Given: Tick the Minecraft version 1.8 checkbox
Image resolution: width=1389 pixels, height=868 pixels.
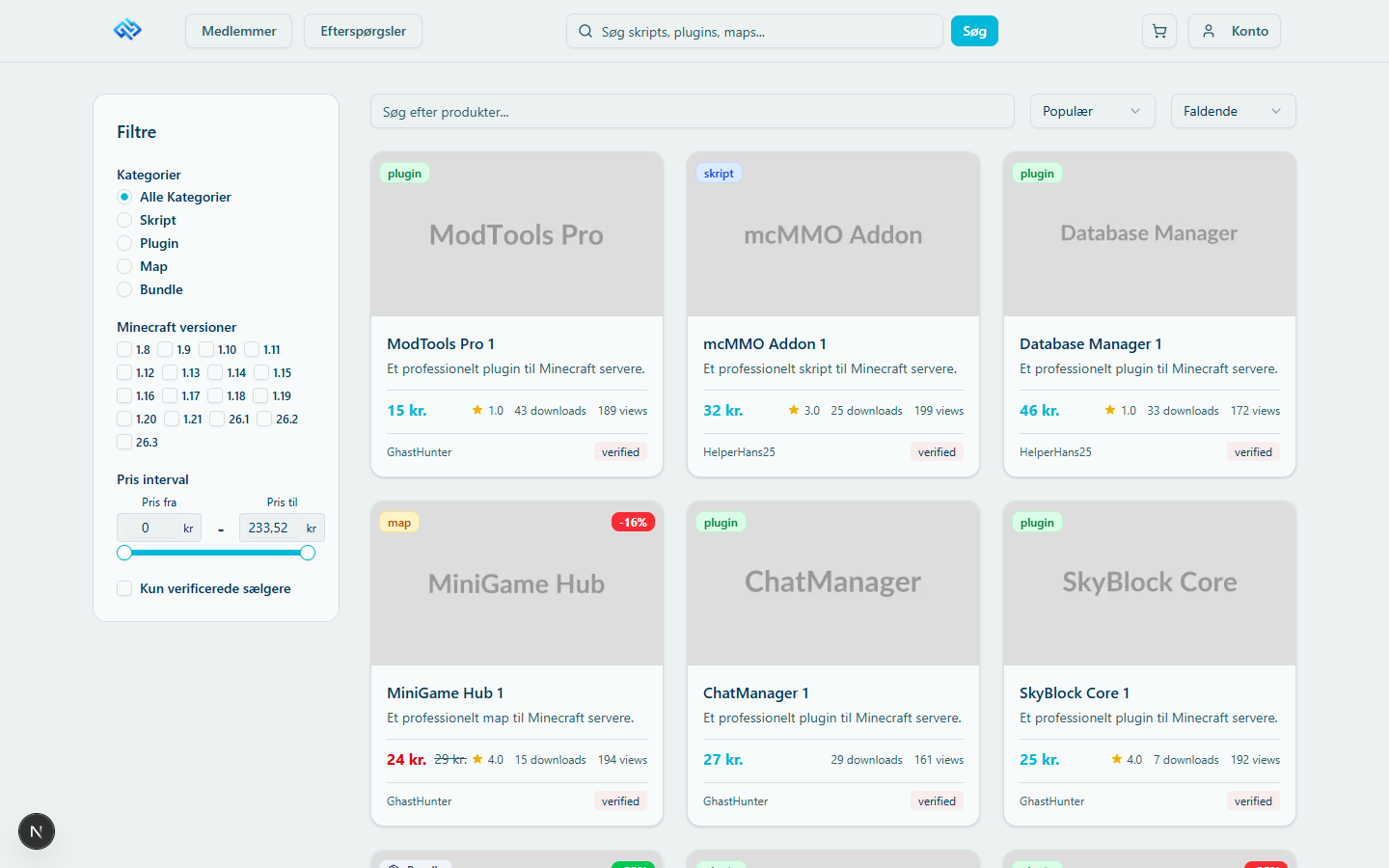Looking at the screenshot, I should 124,349.
